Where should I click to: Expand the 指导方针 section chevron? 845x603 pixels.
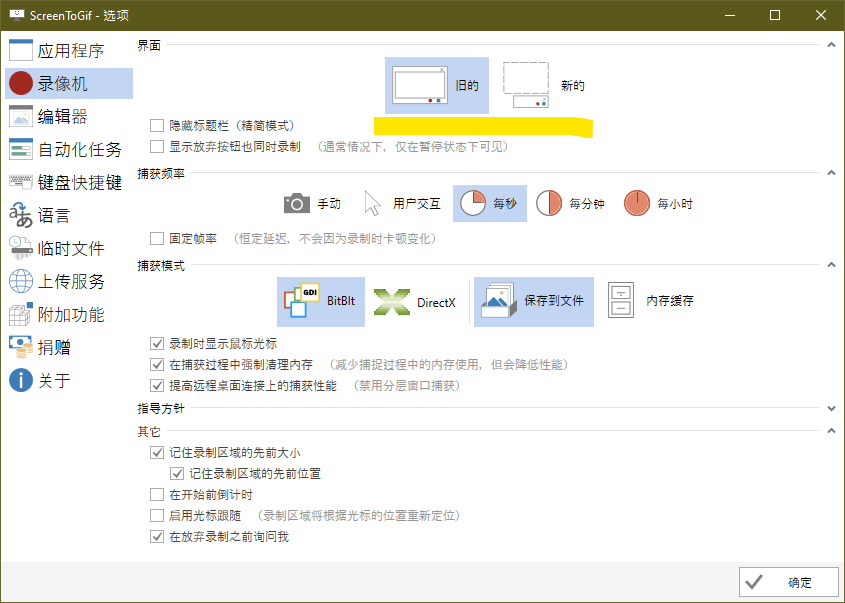[x=832, y=408]
